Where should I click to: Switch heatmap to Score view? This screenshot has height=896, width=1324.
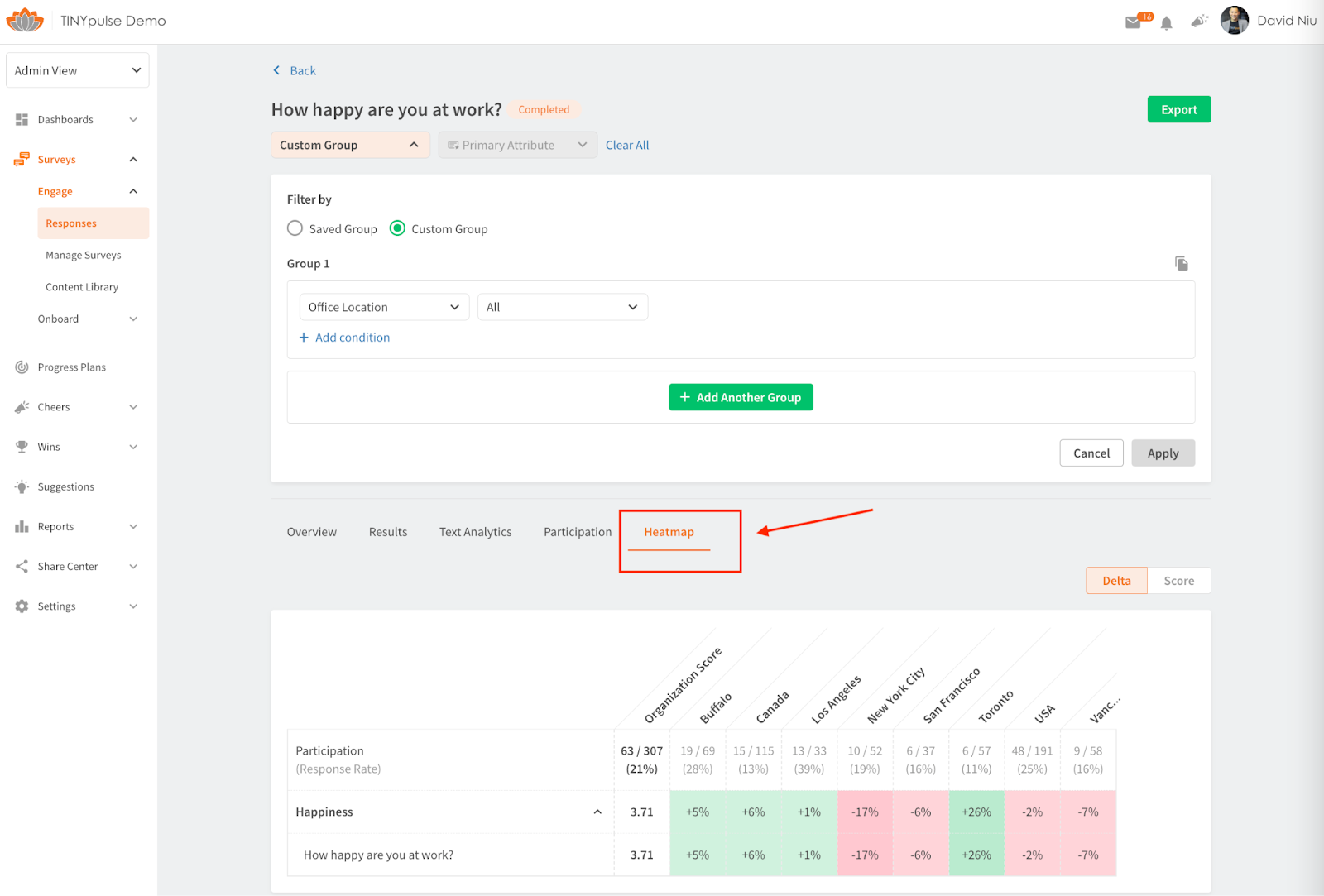(1178, 581)
